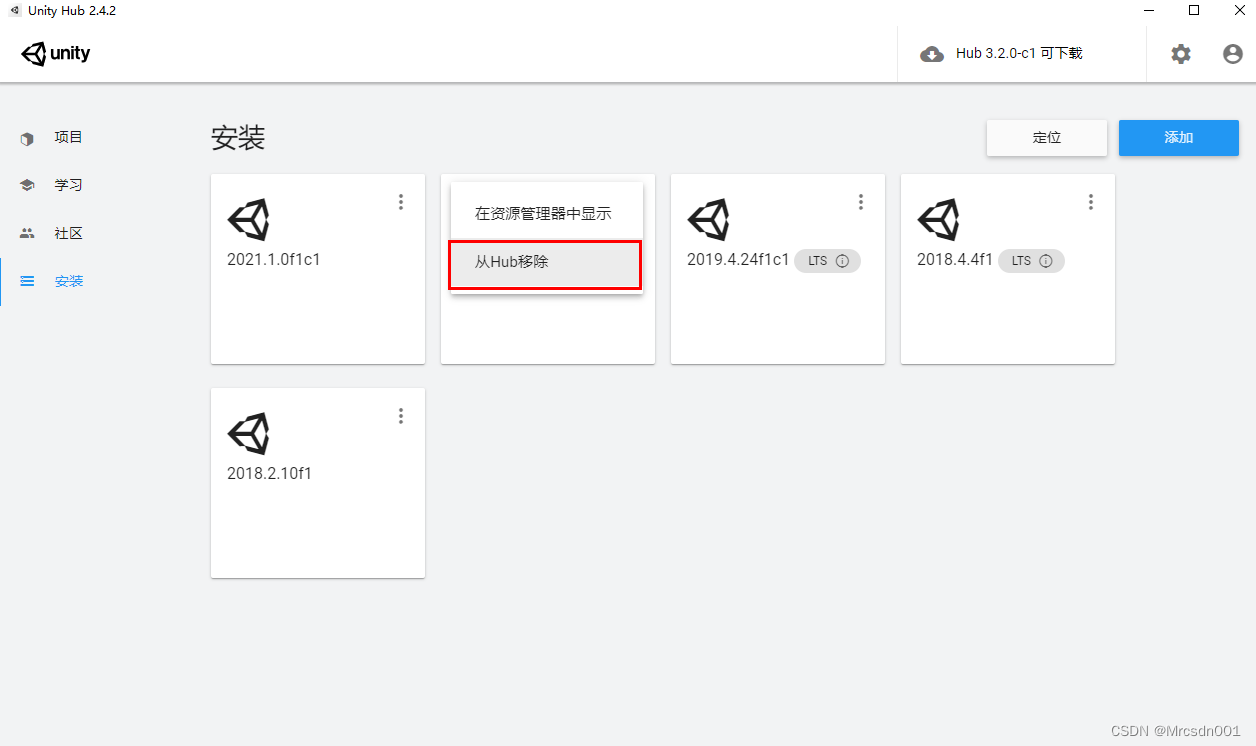Click the blue 添加 button
This screenshot has width=1256, height=746.
click(1179, 138)
